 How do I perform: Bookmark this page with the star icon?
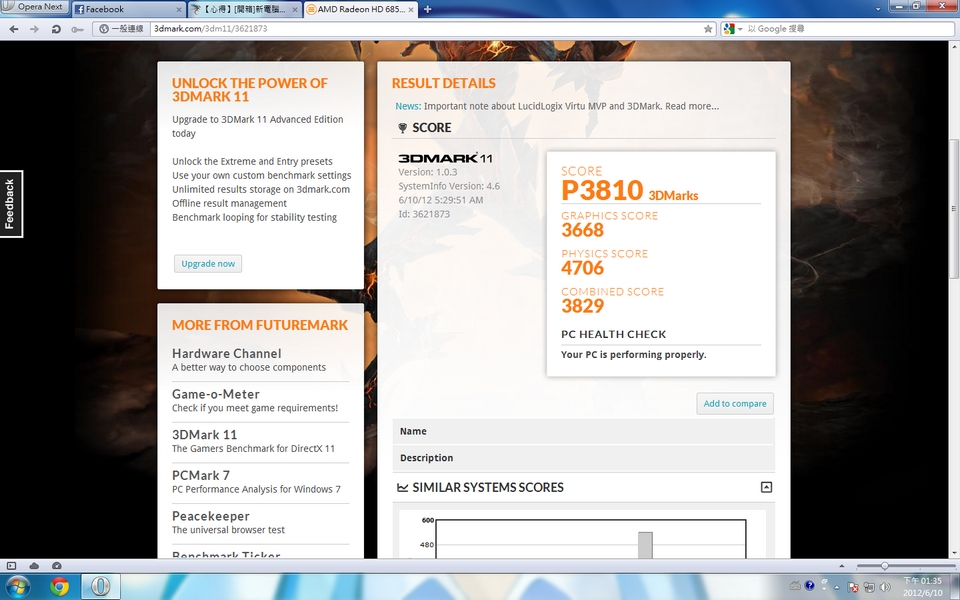coord(708,29)
